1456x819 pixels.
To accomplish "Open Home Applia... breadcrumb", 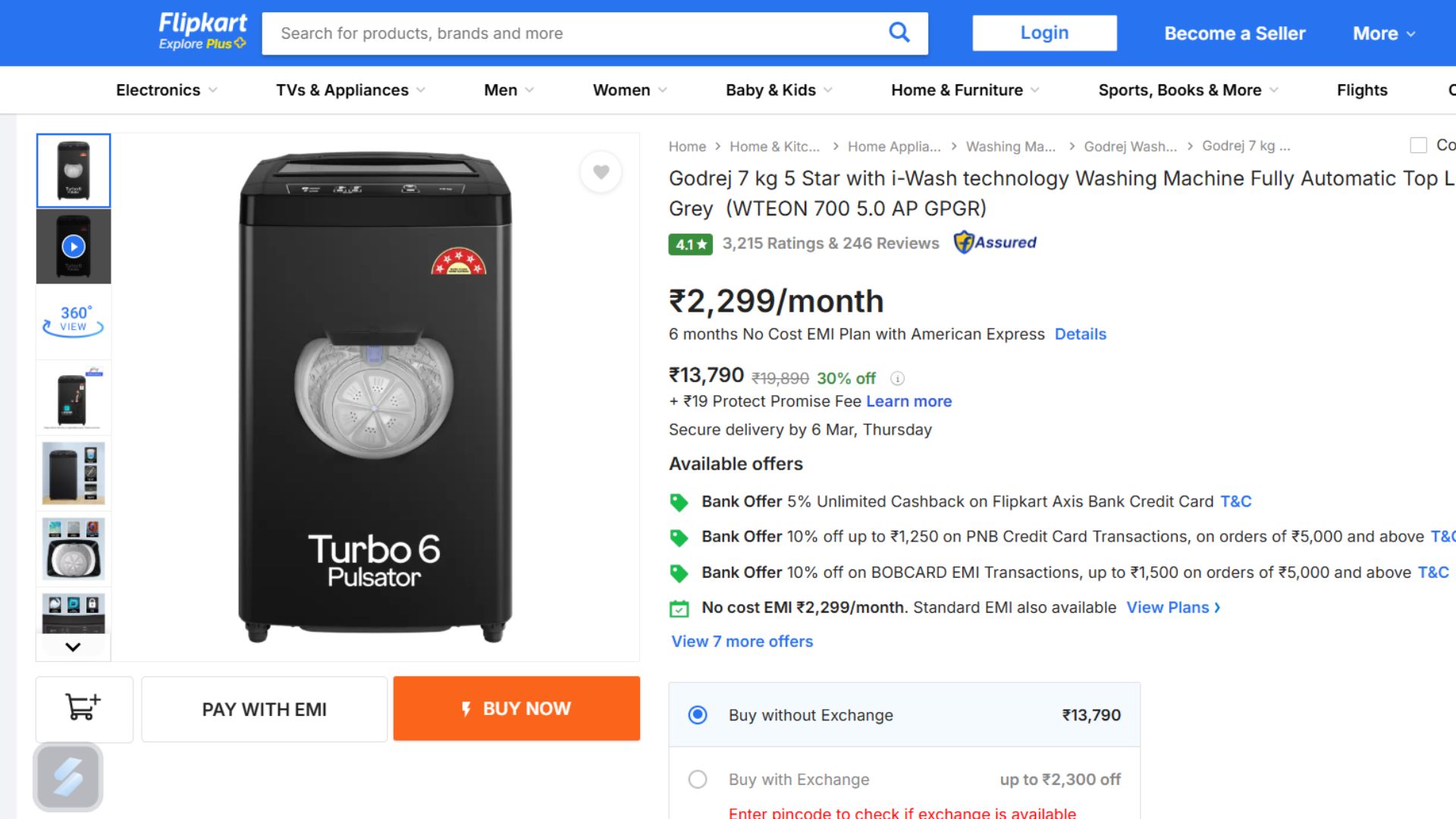I will (x=894, y=146).
